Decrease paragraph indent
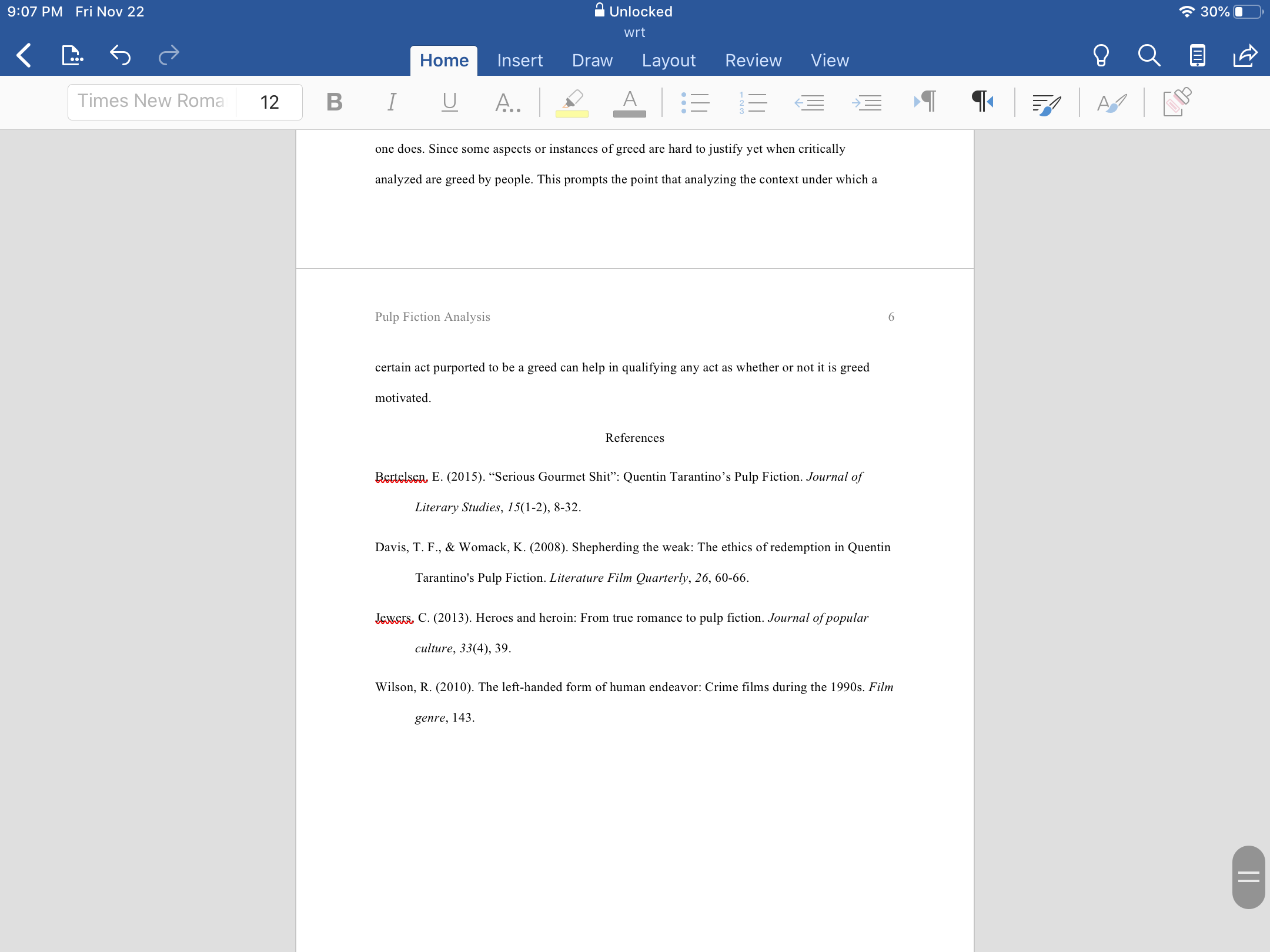Screen dimensions: 1270x952 809,102
